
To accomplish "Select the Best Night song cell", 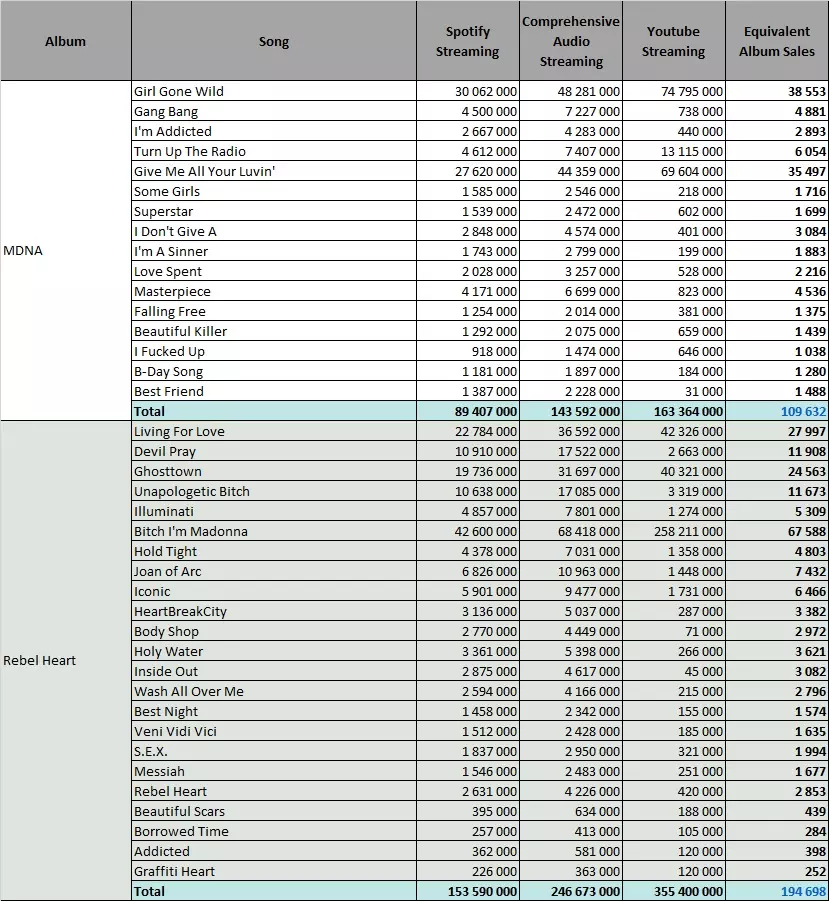I will [x=273, y=711].
